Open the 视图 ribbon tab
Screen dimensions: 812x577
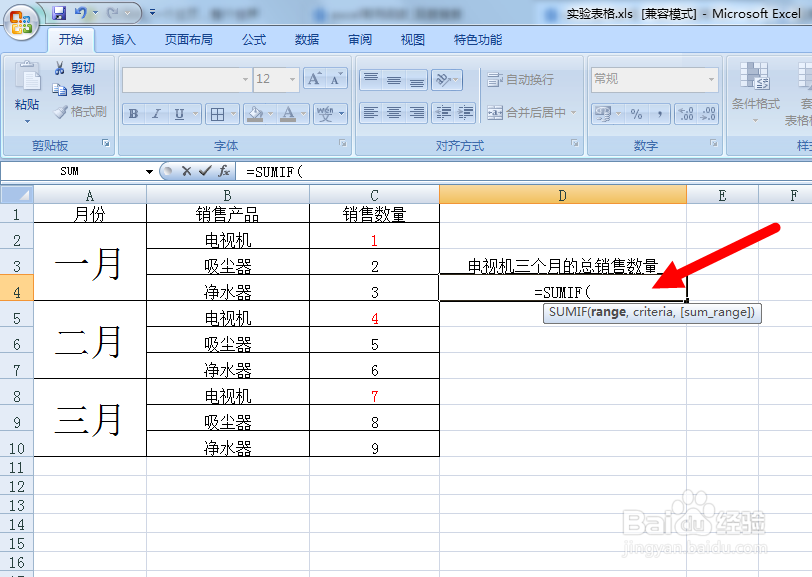tap(413, 40)
